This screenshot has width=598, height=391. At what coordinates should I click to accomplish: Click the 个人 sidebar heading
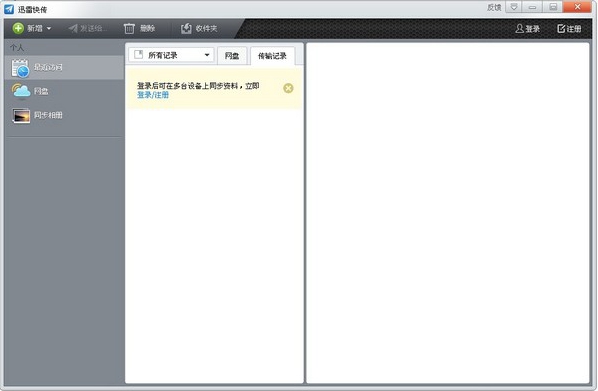point(17,48)
